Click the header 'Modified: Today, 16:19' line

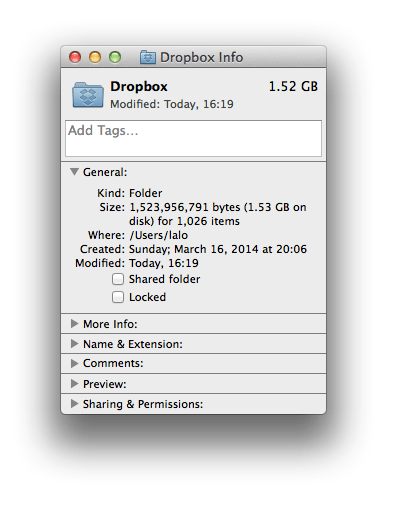click(172, 104)
